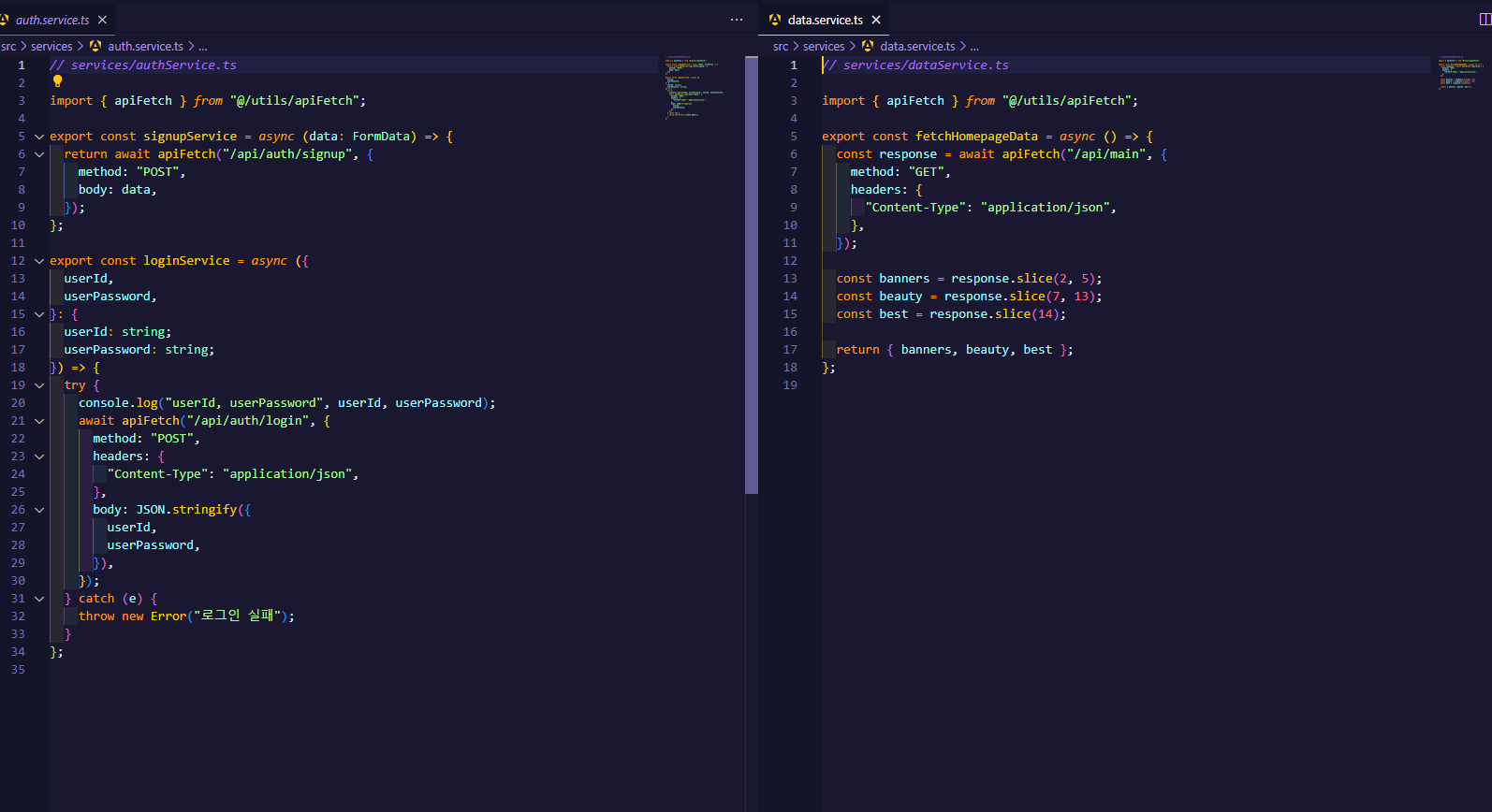Collapse the headers fold at line 23

[x=39, y=457]
